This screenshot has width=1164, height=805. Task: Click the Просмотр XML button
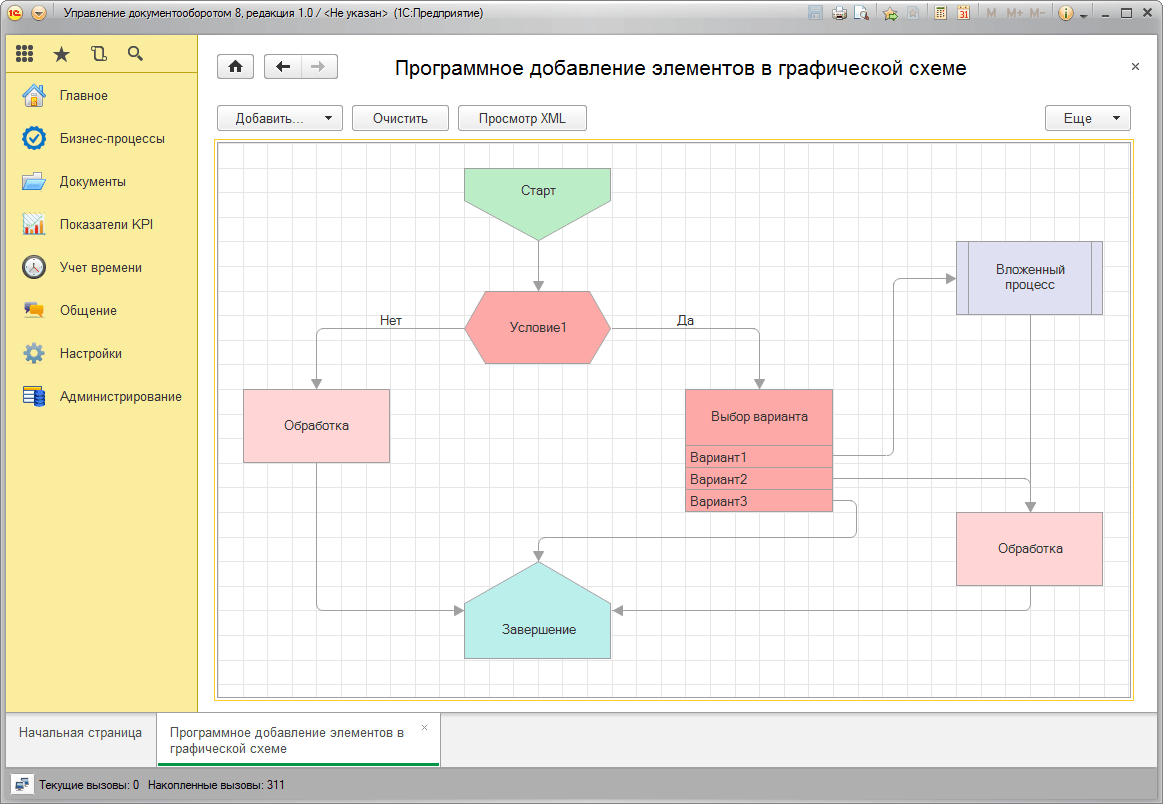point(522,118)
